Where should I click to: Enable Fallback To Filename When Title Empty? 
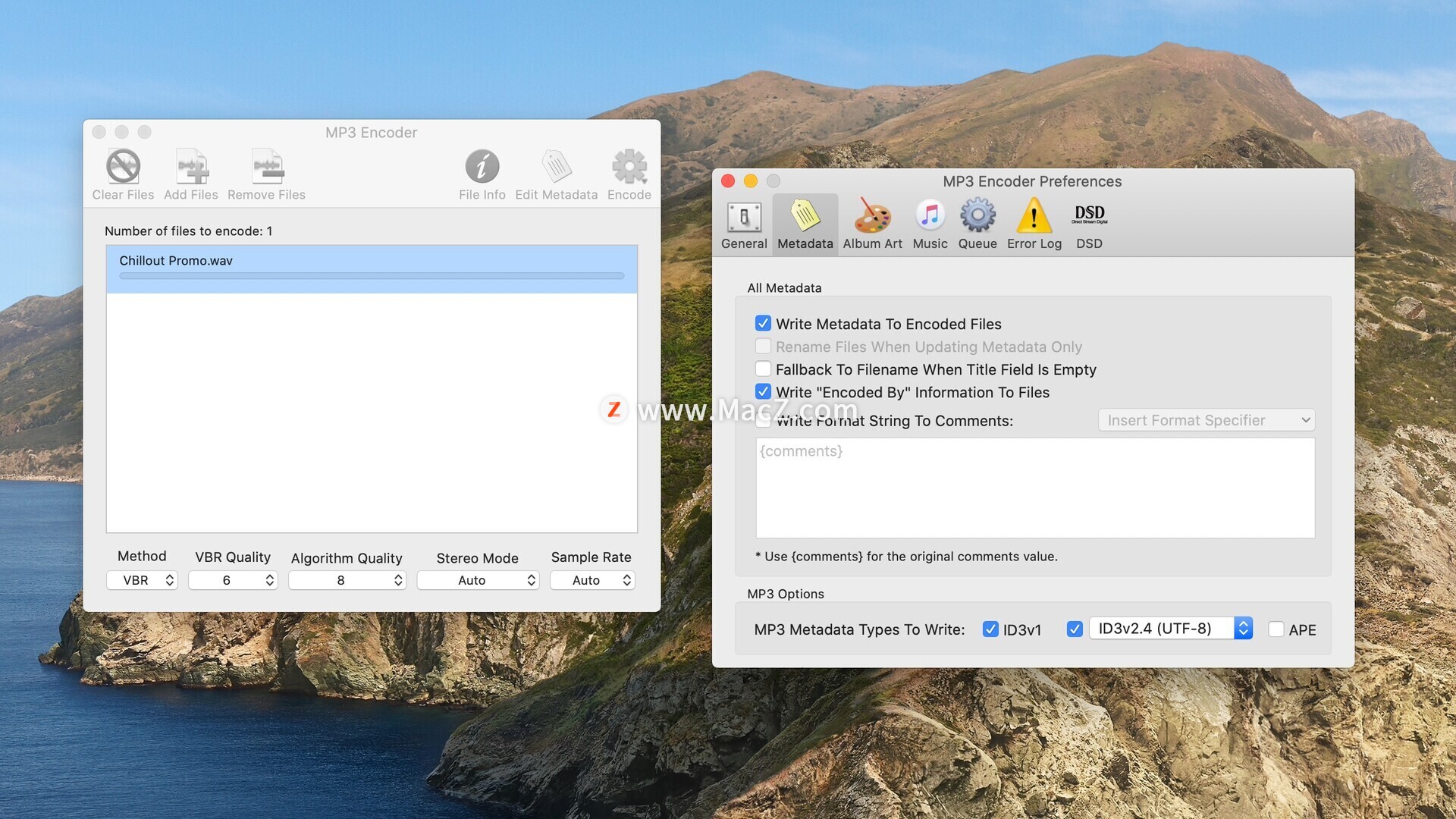pyautogui.click(x=763, y=369)
